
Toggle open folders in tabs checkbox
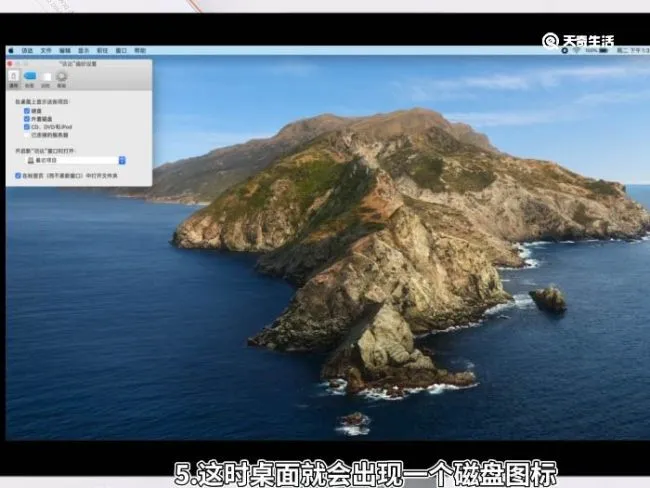[18, 176]
